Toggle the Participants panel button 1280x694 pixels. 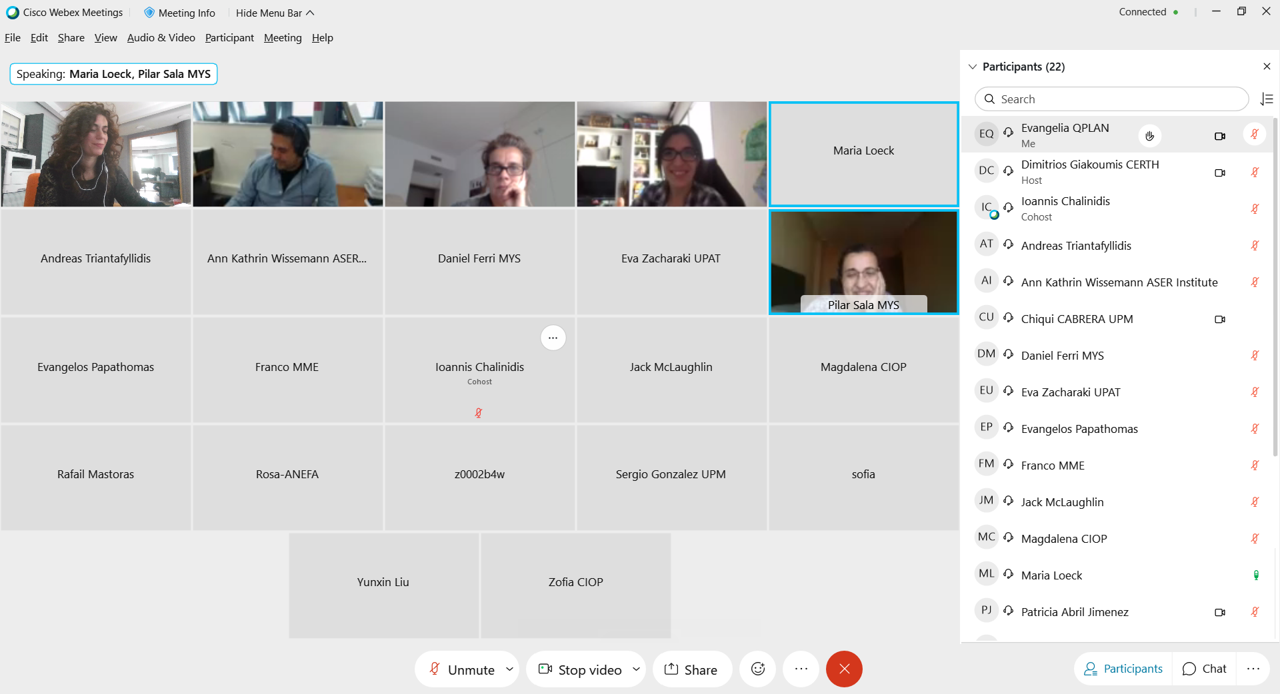pos(1123,669)
